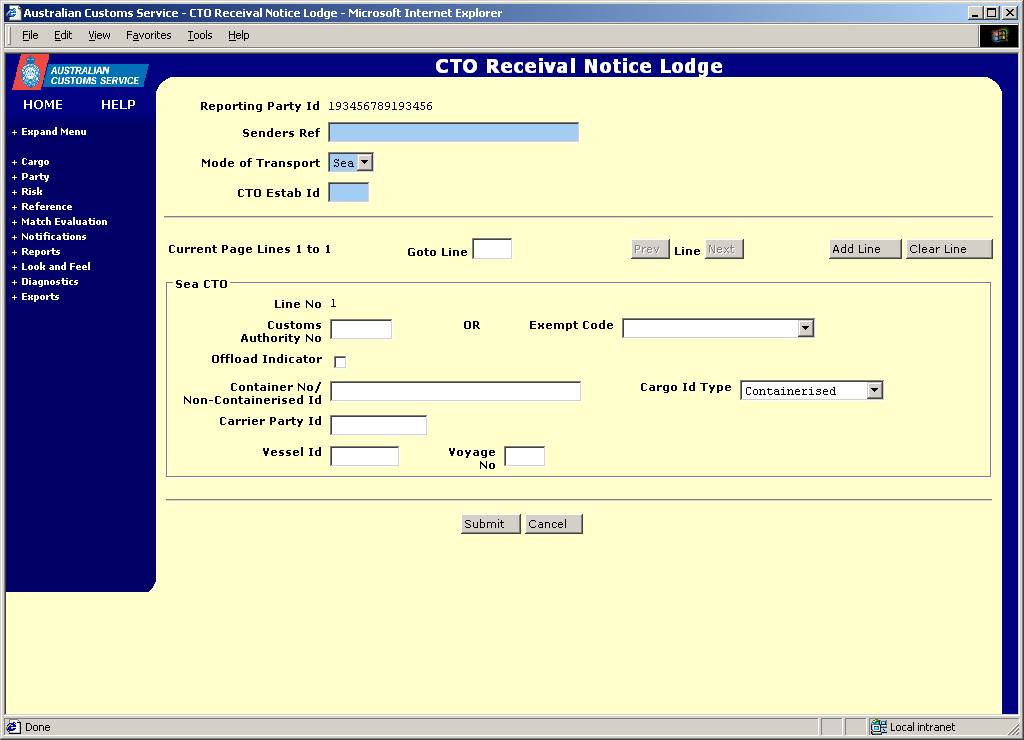Minimize the Internet Explorer window
This screenshot has width=1024, height=740.
(x=975, y=12)
